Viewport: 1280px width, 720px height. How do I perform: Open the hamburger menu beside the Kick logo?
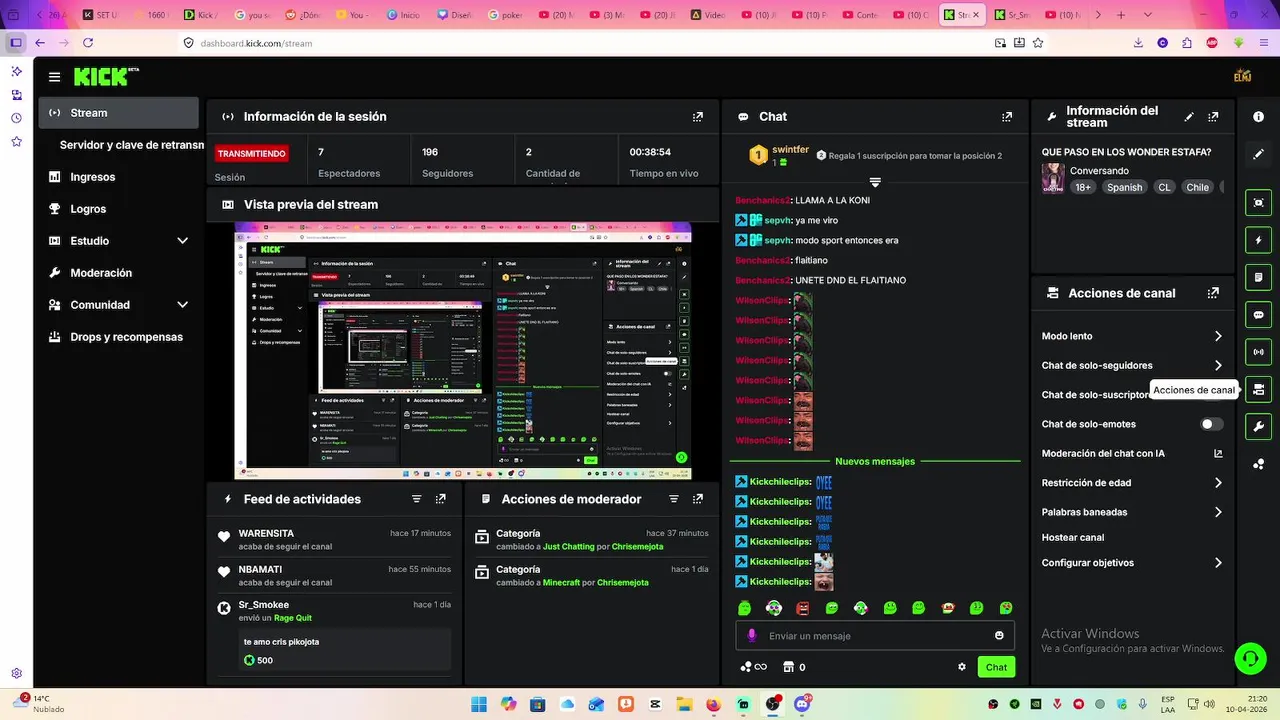54,77
